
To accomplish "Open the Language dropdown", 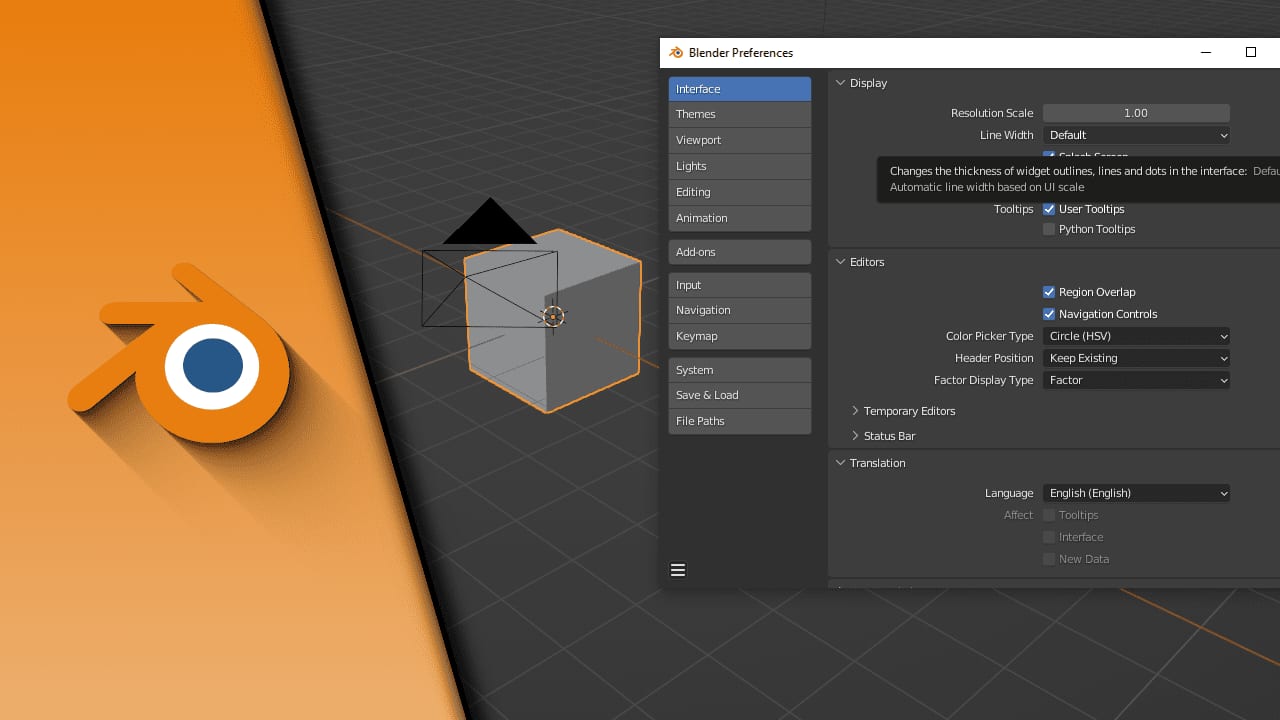I will coord(1136,493).
